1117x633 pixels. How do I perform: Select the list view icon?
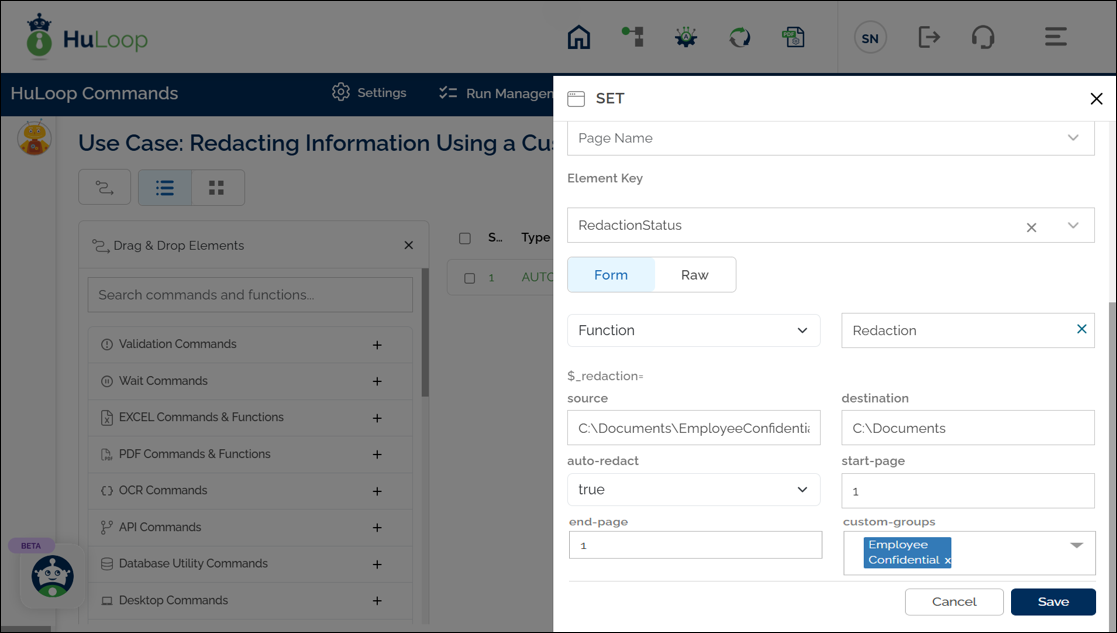pyautogui.click(x=165, y=188)
